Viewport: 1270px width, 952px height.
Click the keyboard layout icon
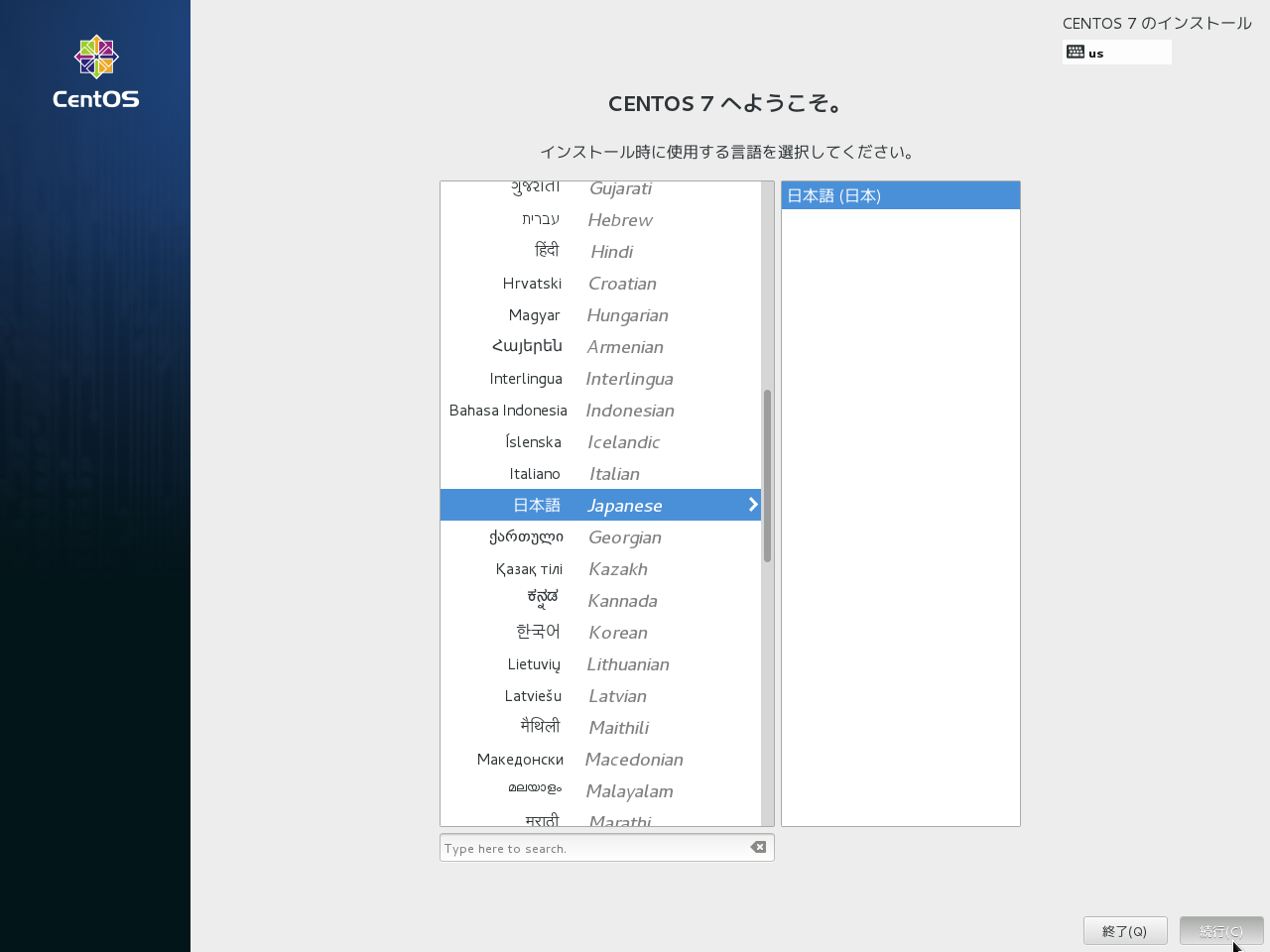coord(1076,53)
